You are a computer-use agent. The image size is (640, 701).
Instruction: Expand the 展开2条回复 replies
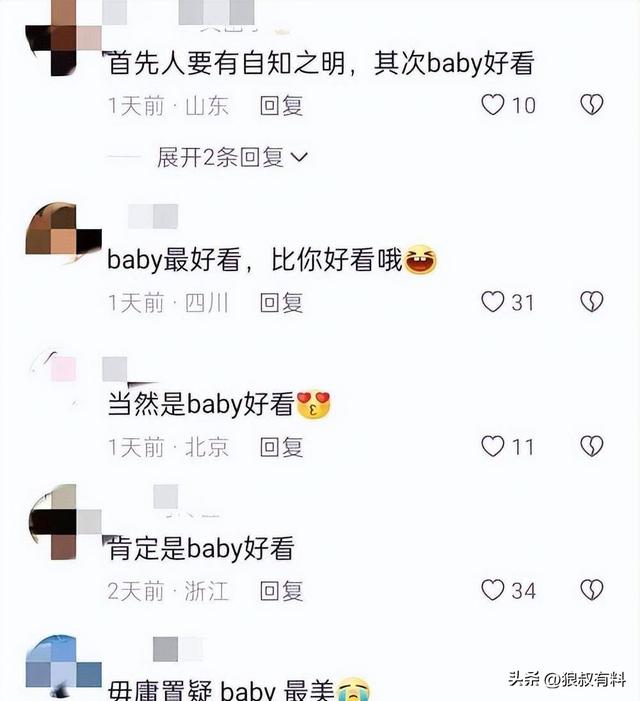pyautogui.click(x=232, y=157)
